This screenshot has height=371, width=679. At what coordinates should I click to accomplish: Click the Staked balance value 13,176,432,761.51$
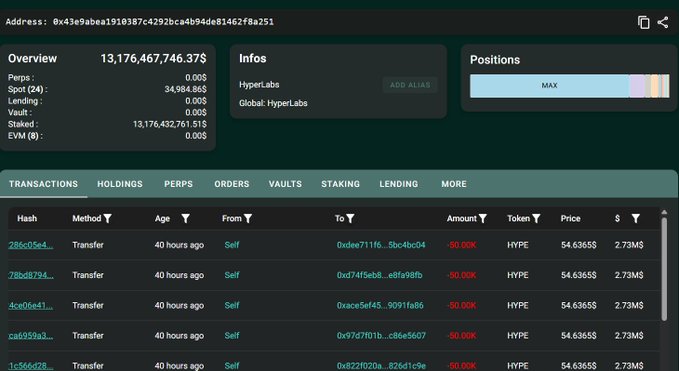tap(170, 124)
